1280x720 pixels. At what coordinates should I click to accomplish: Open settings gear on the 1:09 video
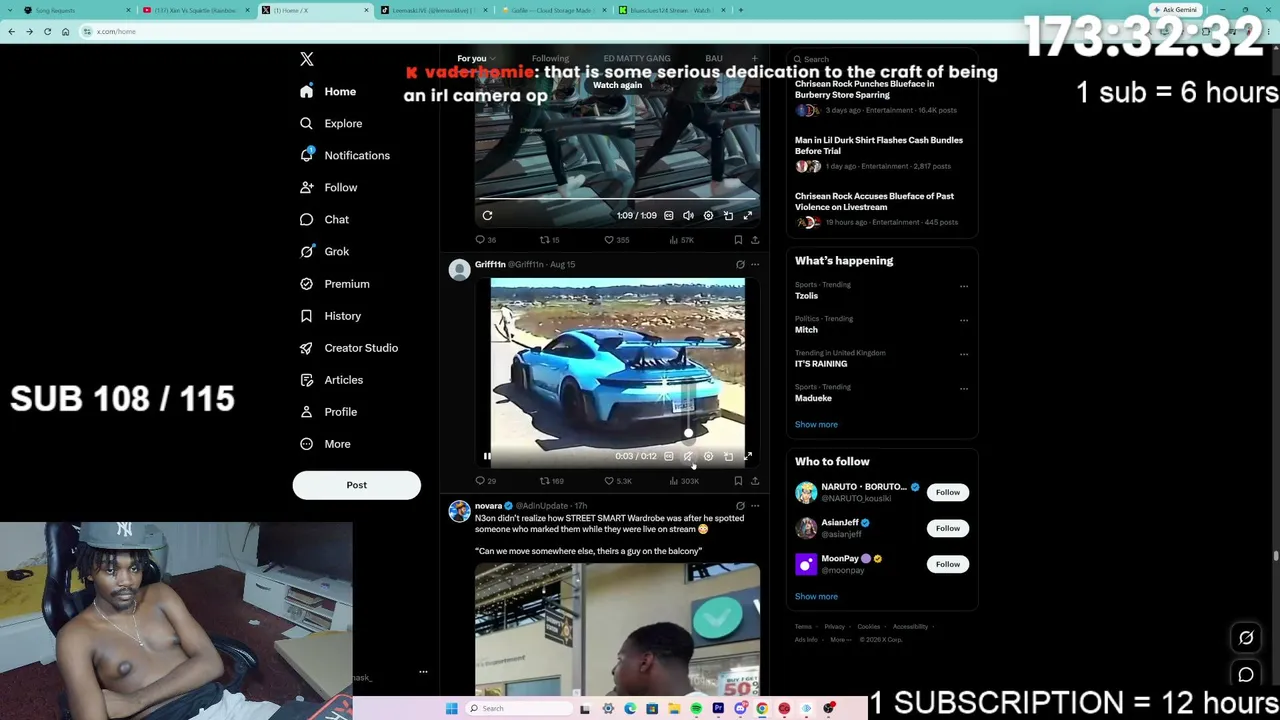[x=708, y=215]
